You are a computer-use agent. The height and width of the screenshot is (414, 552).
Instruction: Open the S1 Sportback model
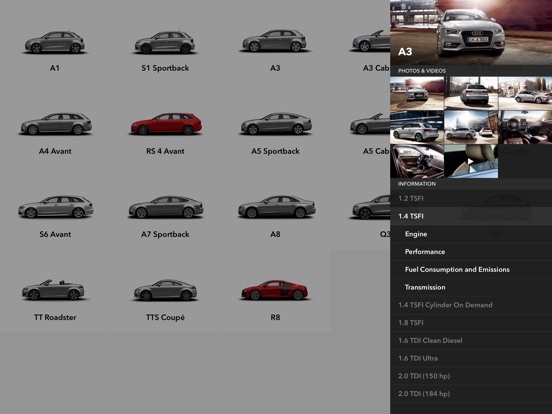(x=165, y=42)
